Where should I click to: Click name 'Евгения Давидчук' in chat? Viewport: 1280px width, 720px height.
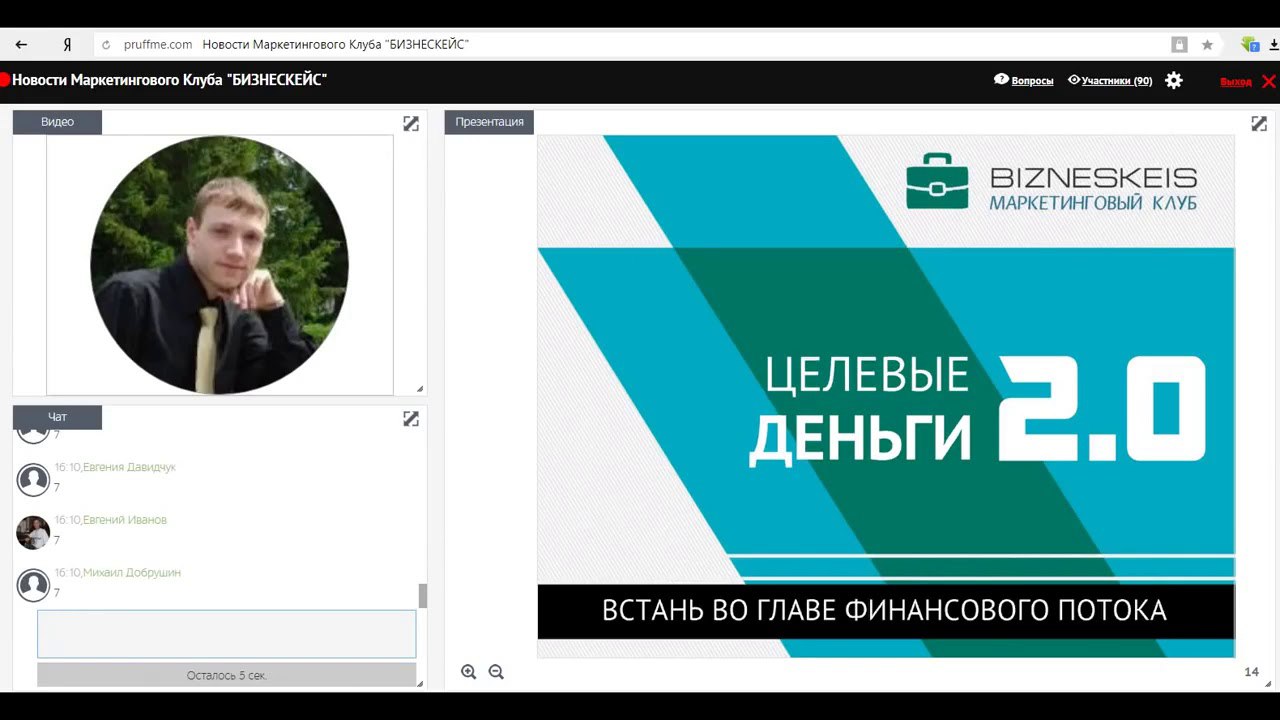coord(129,467)
